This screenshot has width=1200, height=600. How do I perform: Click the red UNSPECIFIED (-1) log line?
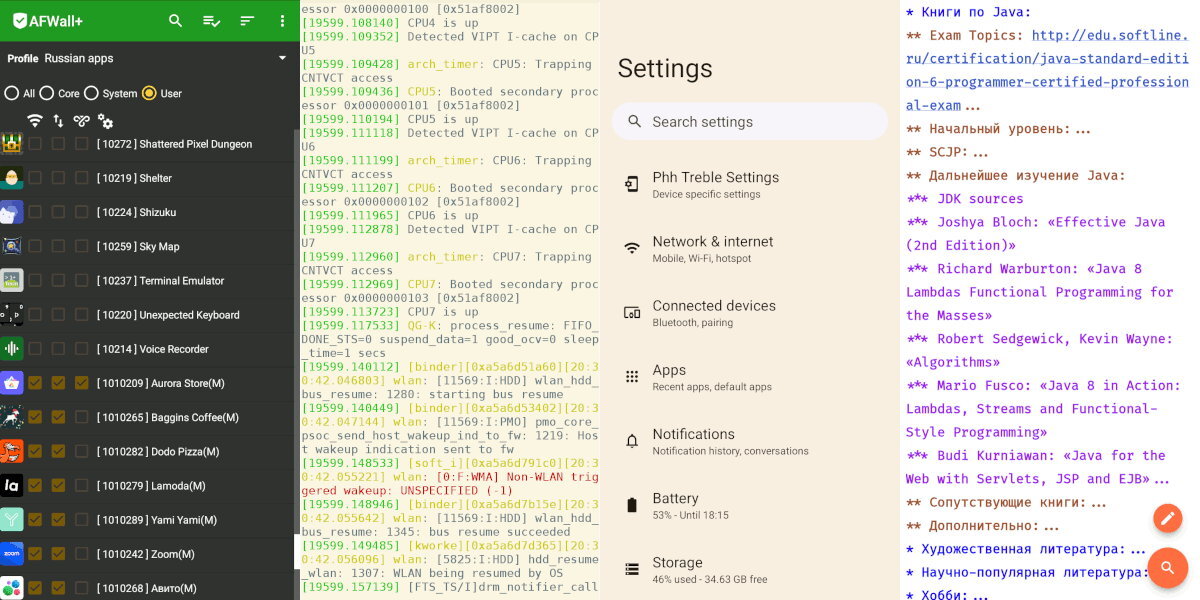450,484
